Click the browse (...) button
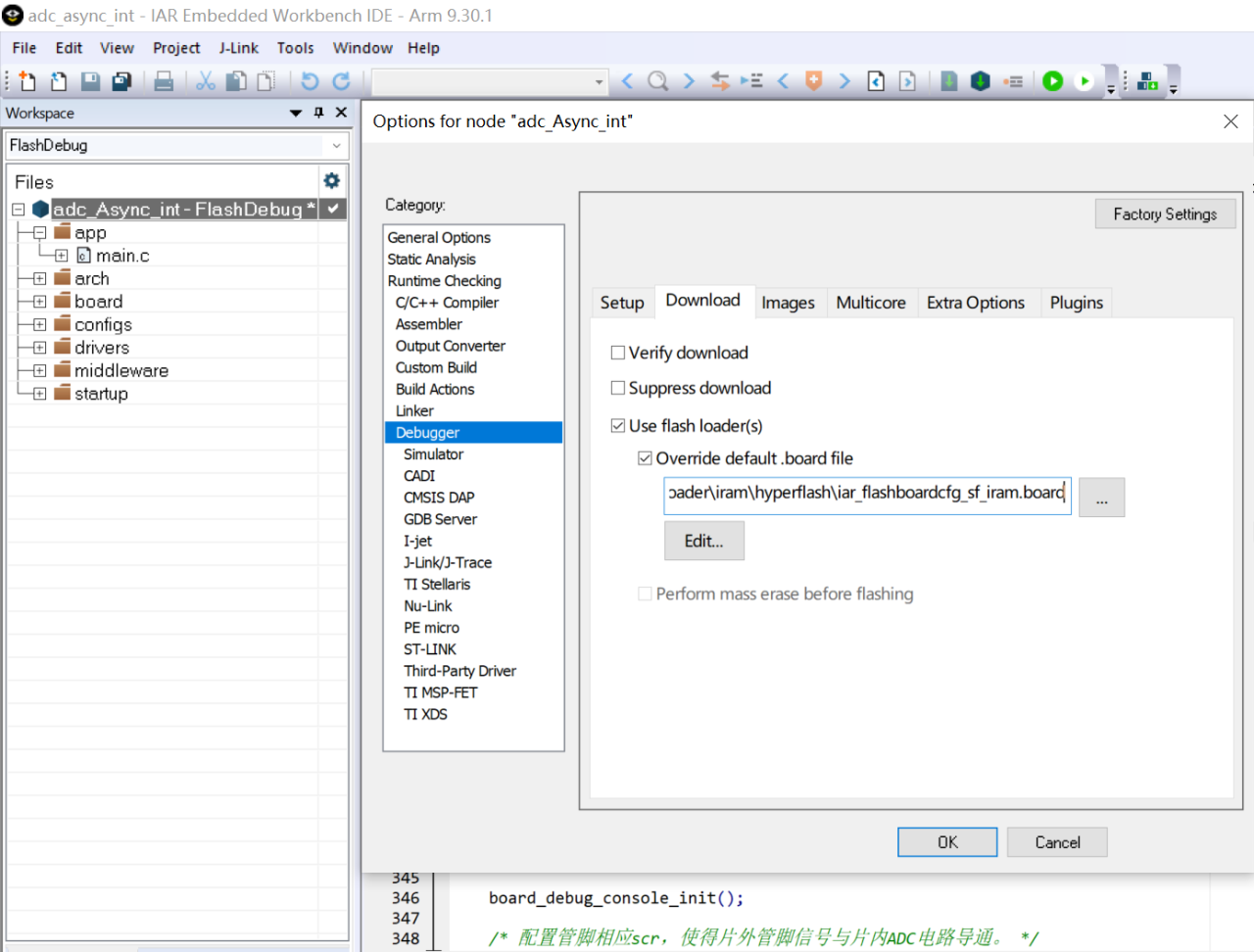 point(1101,498)
